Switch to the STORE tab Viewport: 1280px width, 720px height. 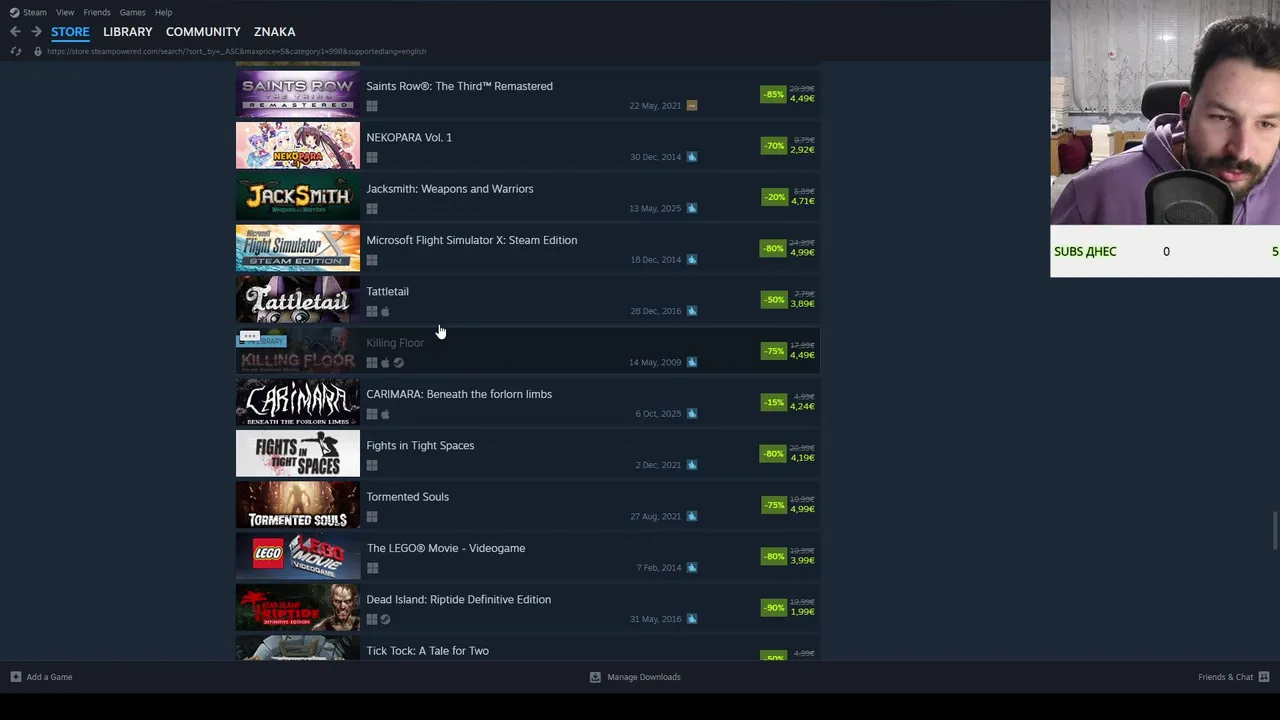[70, 32]
